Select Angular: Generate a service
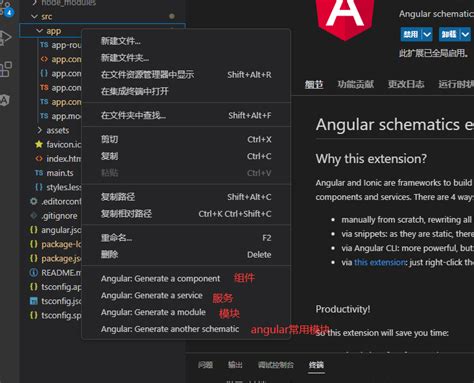474x383 pixels. (186, 295)
